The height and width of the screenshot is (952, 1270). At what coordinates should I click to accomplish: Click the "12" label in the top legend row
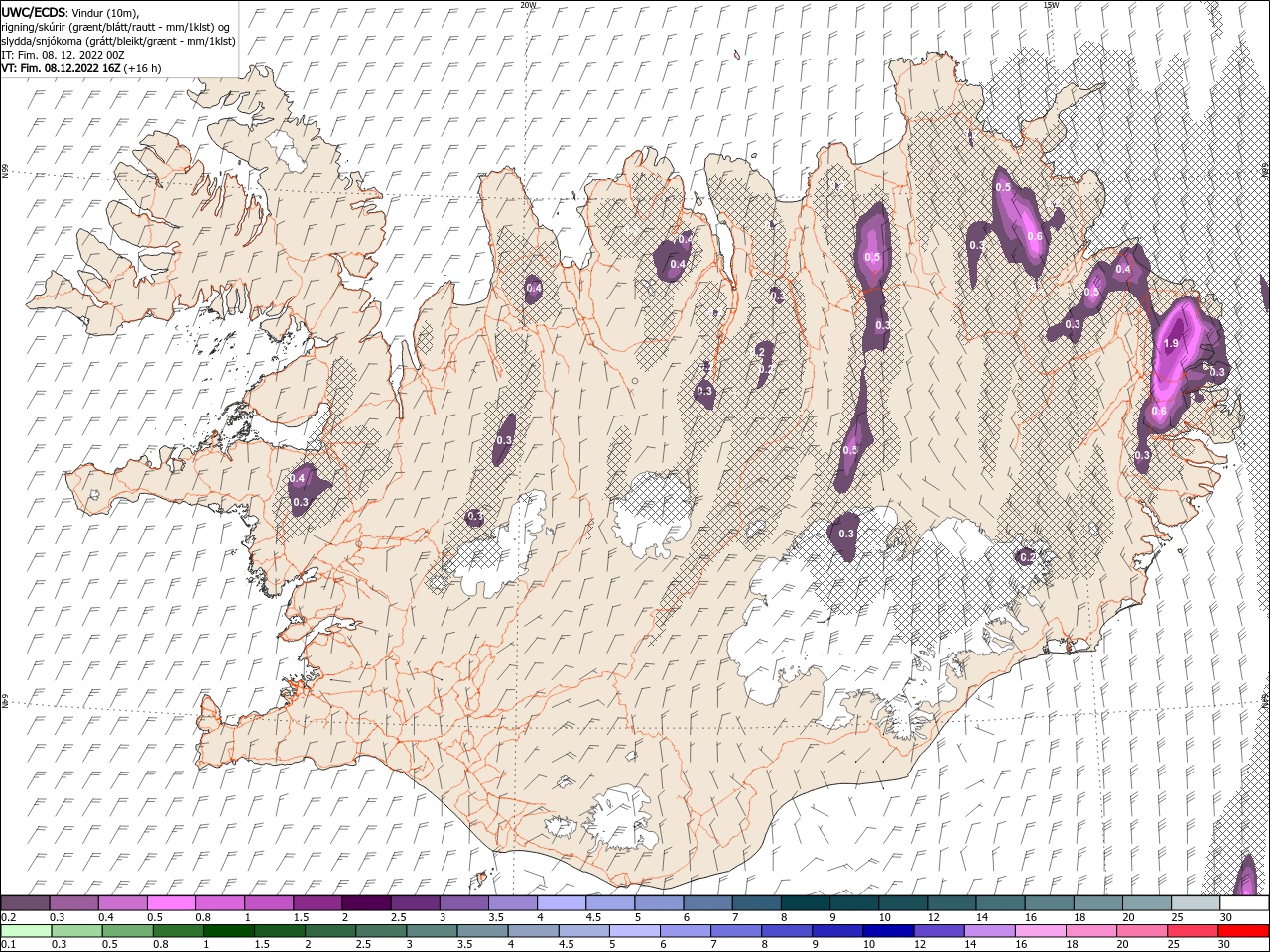click(x=933, y=917)
